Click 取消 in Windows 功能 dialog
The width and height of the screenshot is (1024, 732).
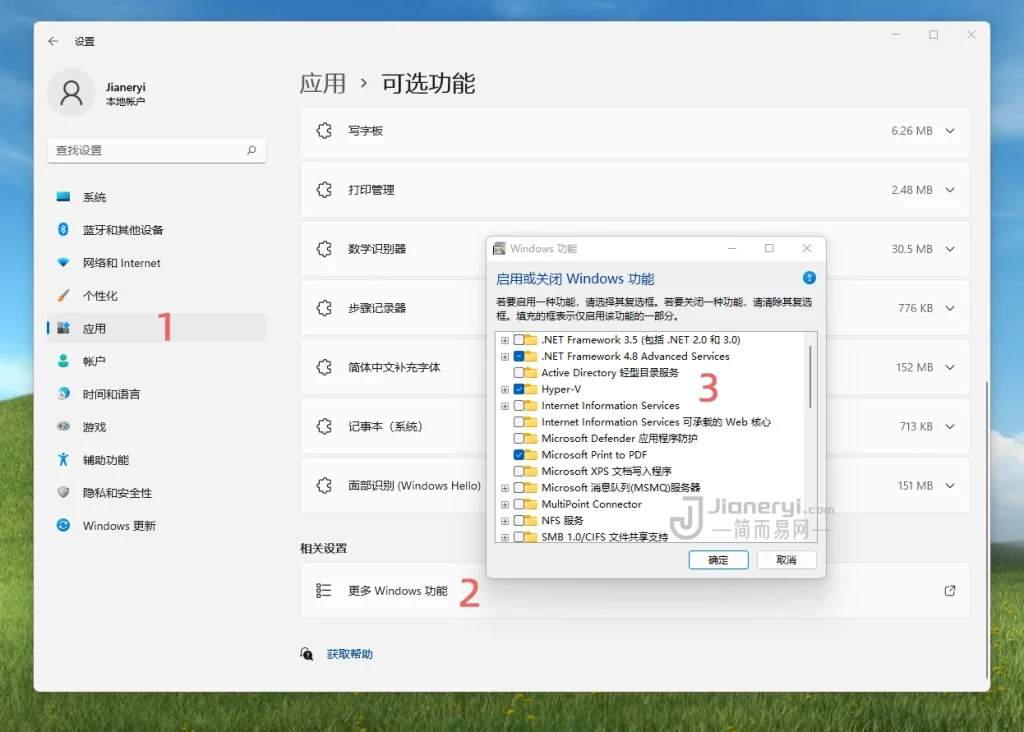tap(786, 560)
